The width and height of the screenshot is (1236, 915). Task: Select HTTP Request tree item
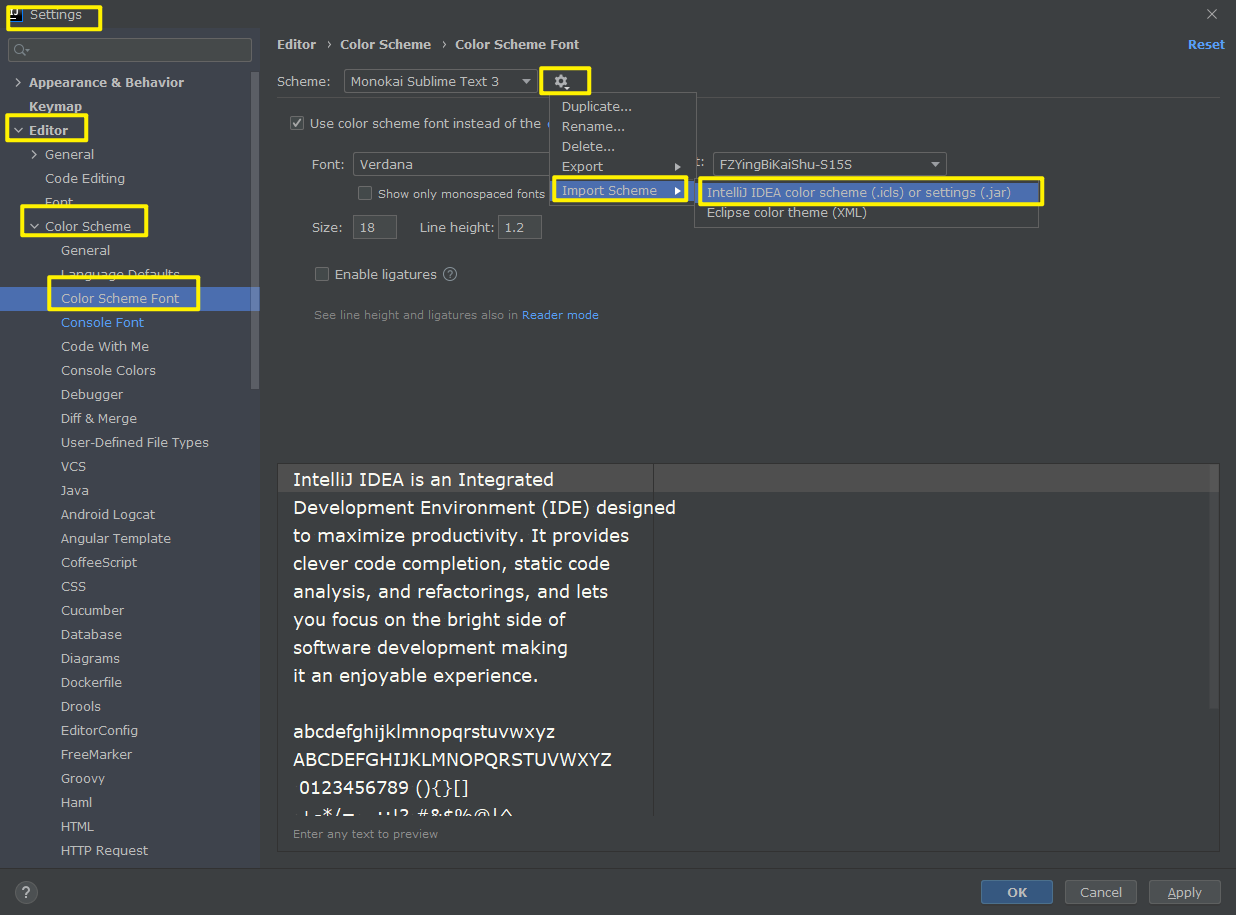104,850
